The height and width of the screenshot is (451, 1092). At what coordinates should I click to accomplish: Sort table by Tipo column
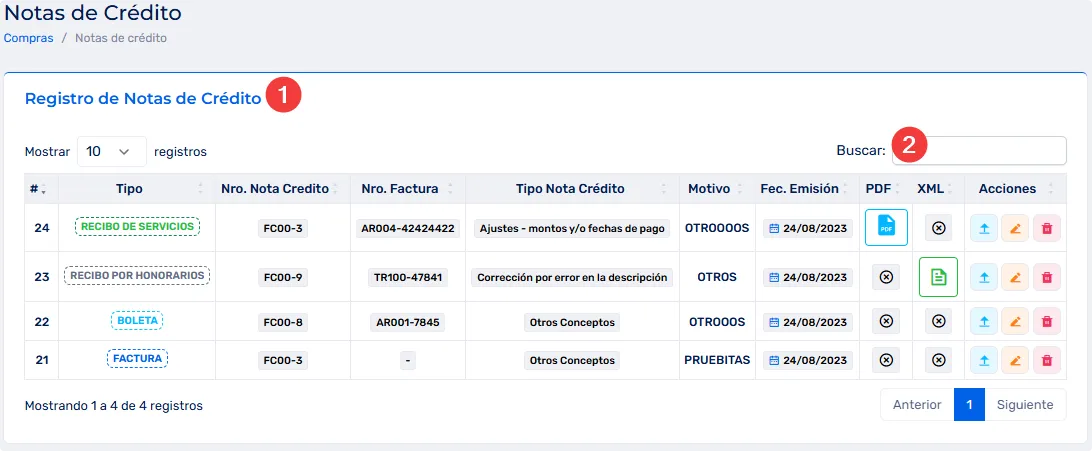(130, 189)
